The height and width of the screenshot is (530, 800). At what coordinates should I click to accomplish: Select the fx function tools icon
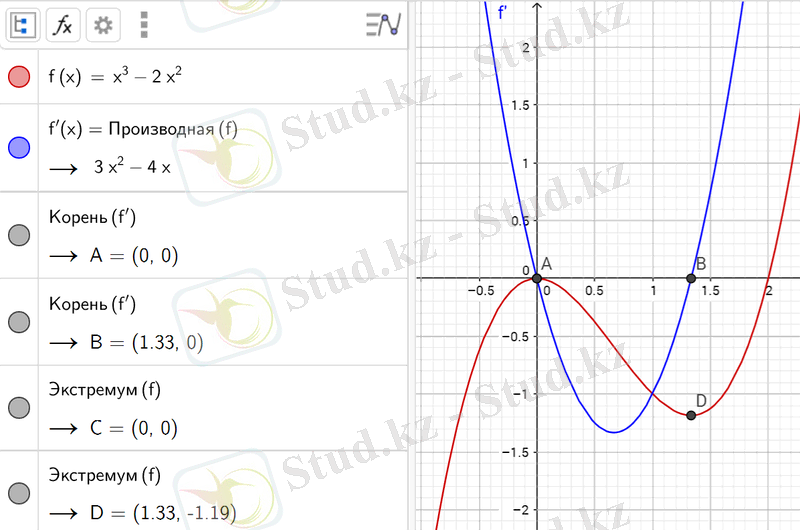tap(63, 25)
